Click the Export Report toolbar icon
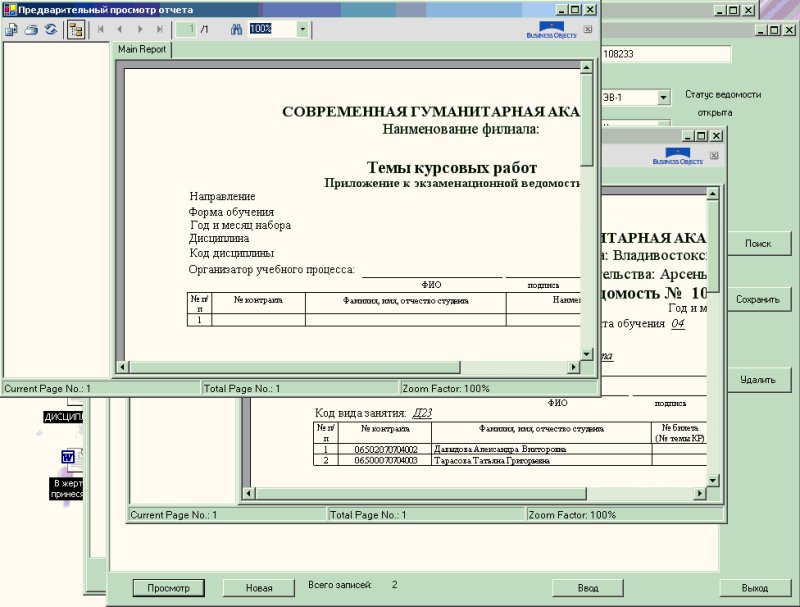800x607 pixels. coord(11,30)
